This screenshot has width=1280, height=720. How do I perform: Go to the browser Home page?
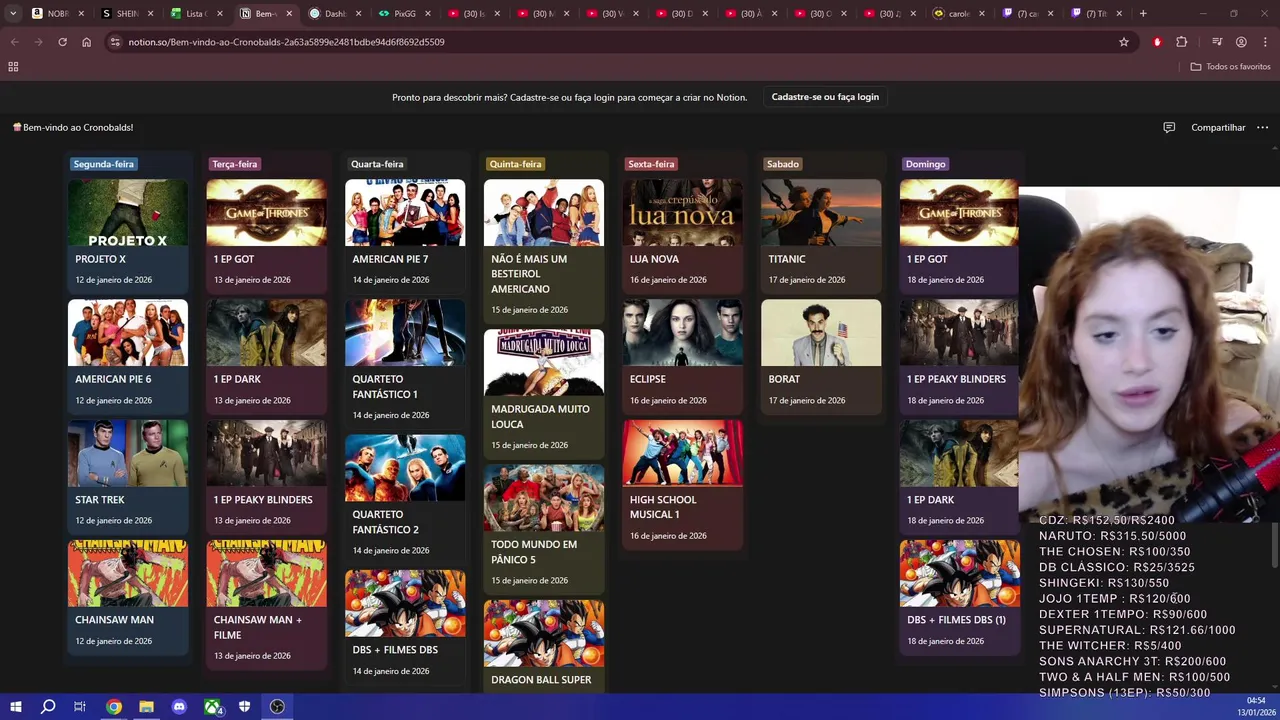[86, 42]
